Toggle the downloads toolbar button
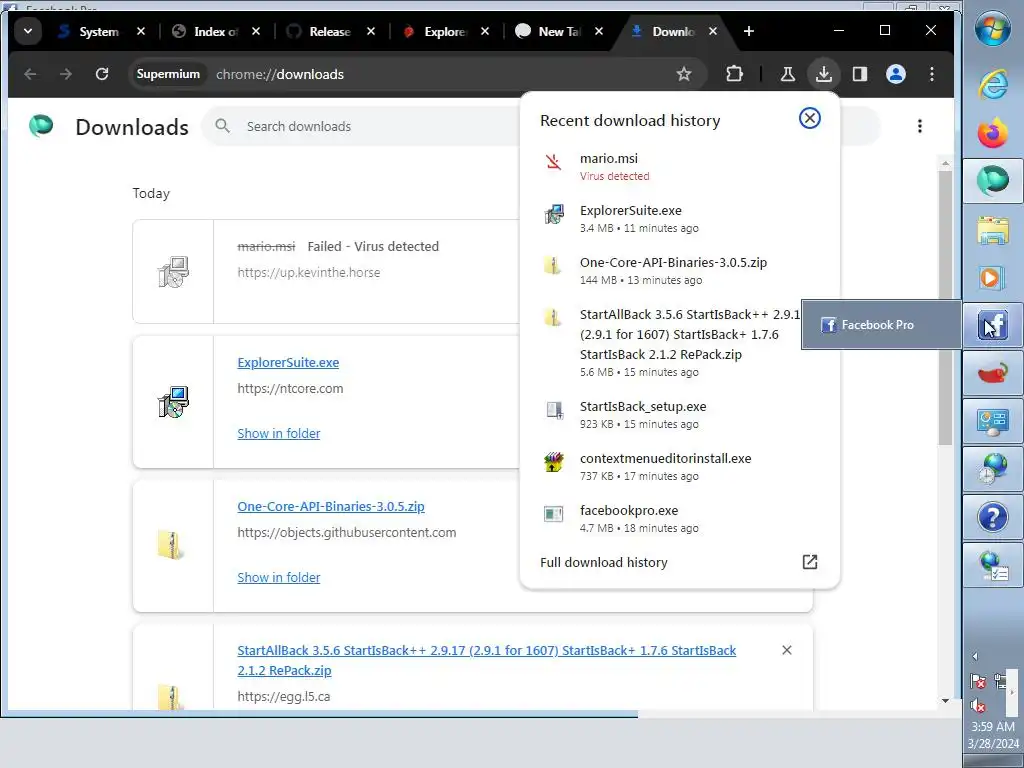Viewport: 1024px width, 768px height. pyautogui.click(x=824, y=74)
